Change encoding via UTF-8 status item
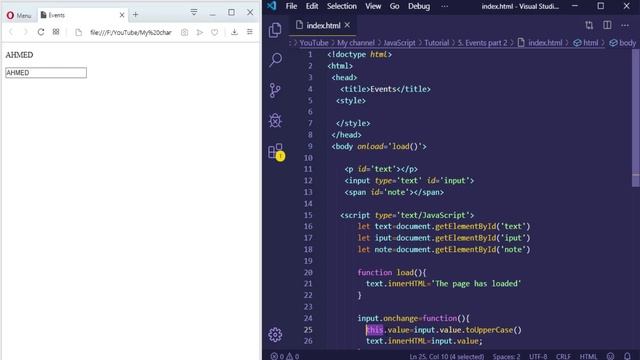 tap(538, 356)
